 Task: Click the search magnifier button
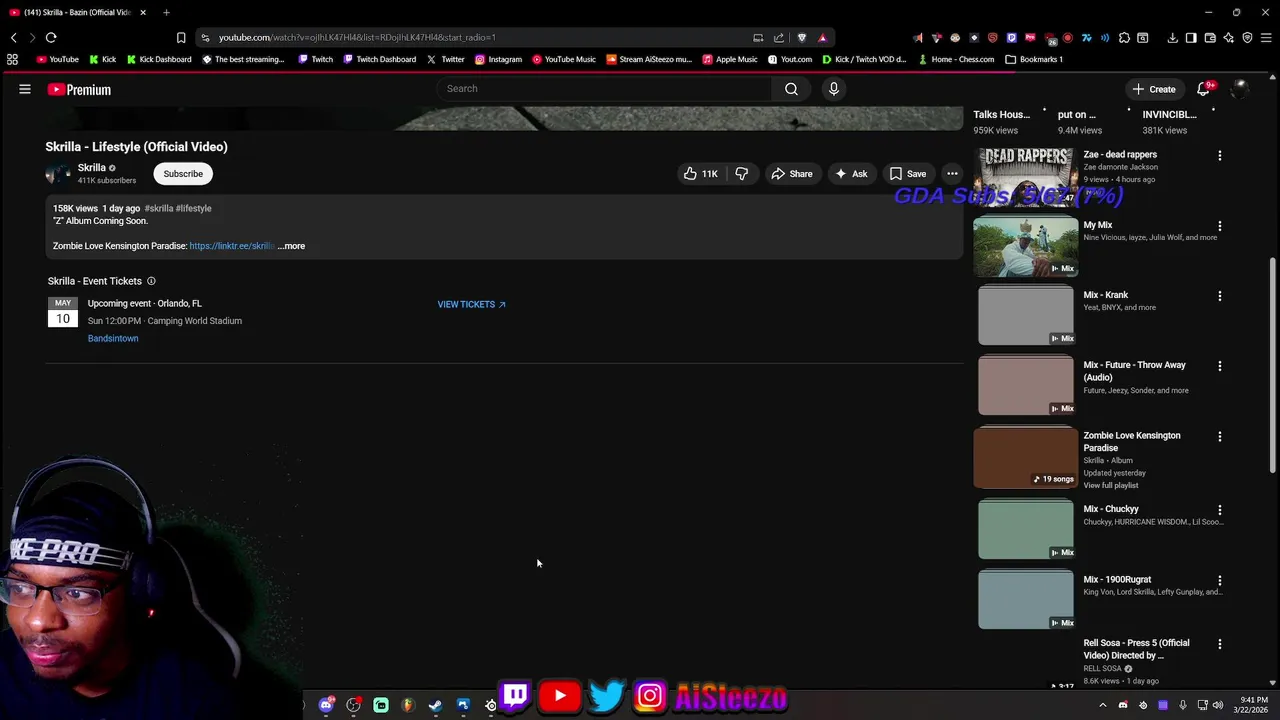(791, 89)
